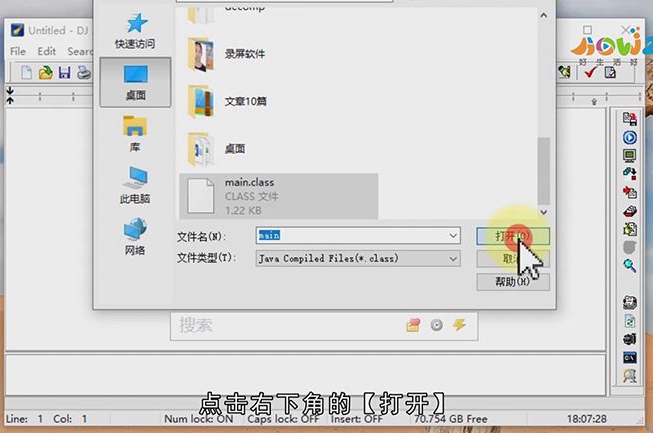
Task: Select 库 in dialog sidebar
Action: pos(135,134)
